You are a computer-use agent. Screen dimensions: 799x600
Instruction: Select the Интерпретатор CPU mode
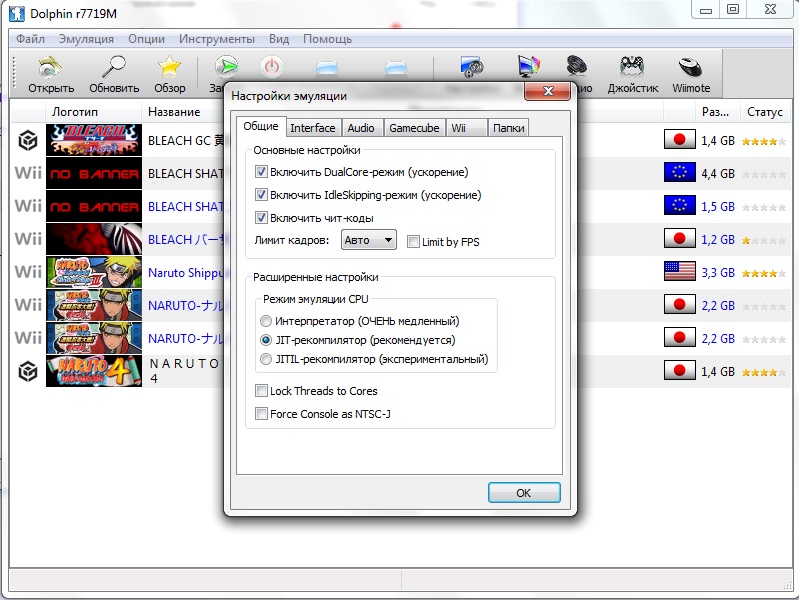click(x=265, y=321)
